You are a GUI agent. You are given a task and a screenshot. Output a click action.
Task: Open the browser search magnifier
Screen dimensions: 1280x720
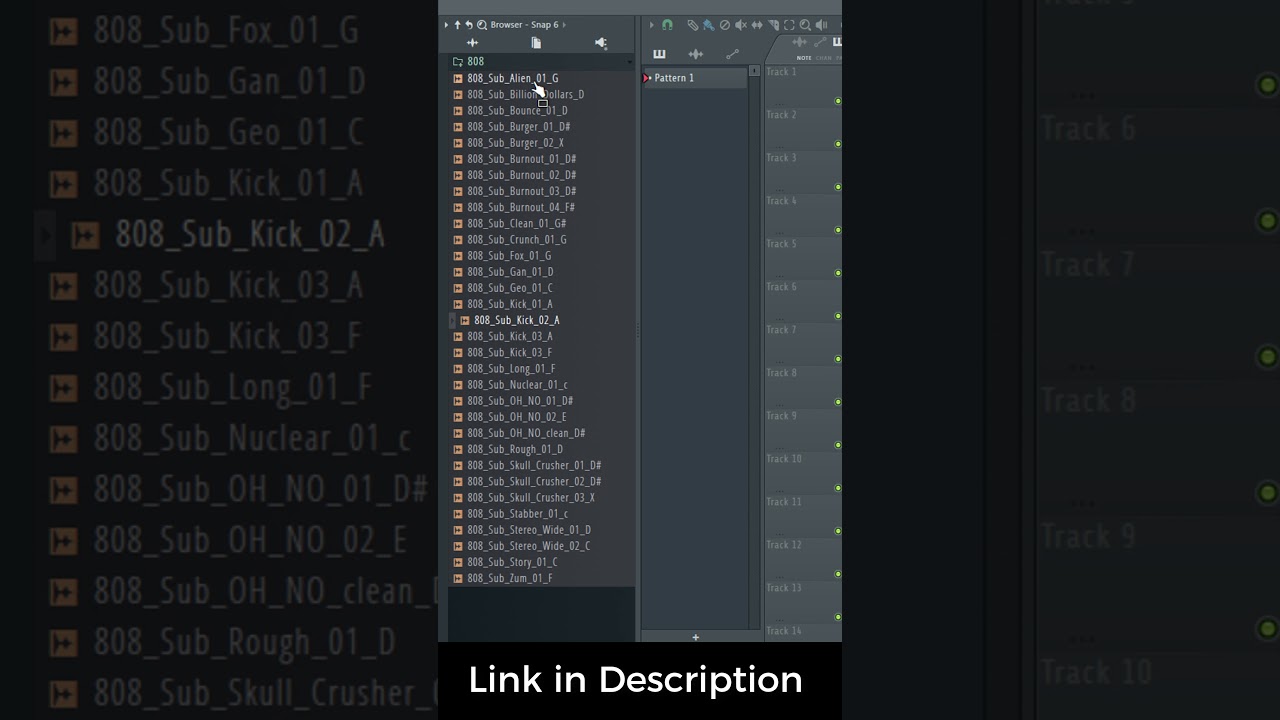[482, 25]
